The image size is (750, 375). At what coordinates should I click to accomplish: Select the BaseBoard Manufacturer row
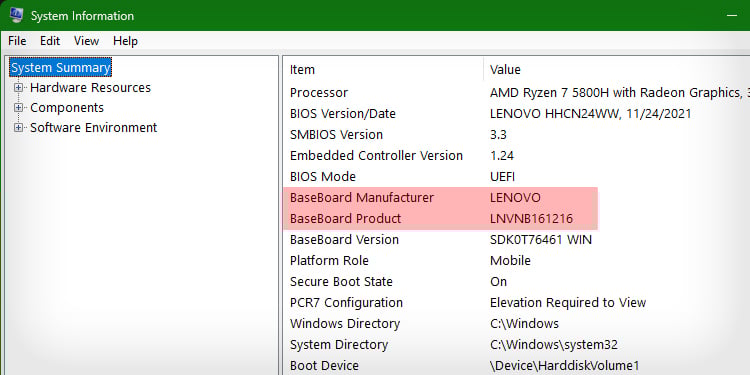tap(517, 198)
